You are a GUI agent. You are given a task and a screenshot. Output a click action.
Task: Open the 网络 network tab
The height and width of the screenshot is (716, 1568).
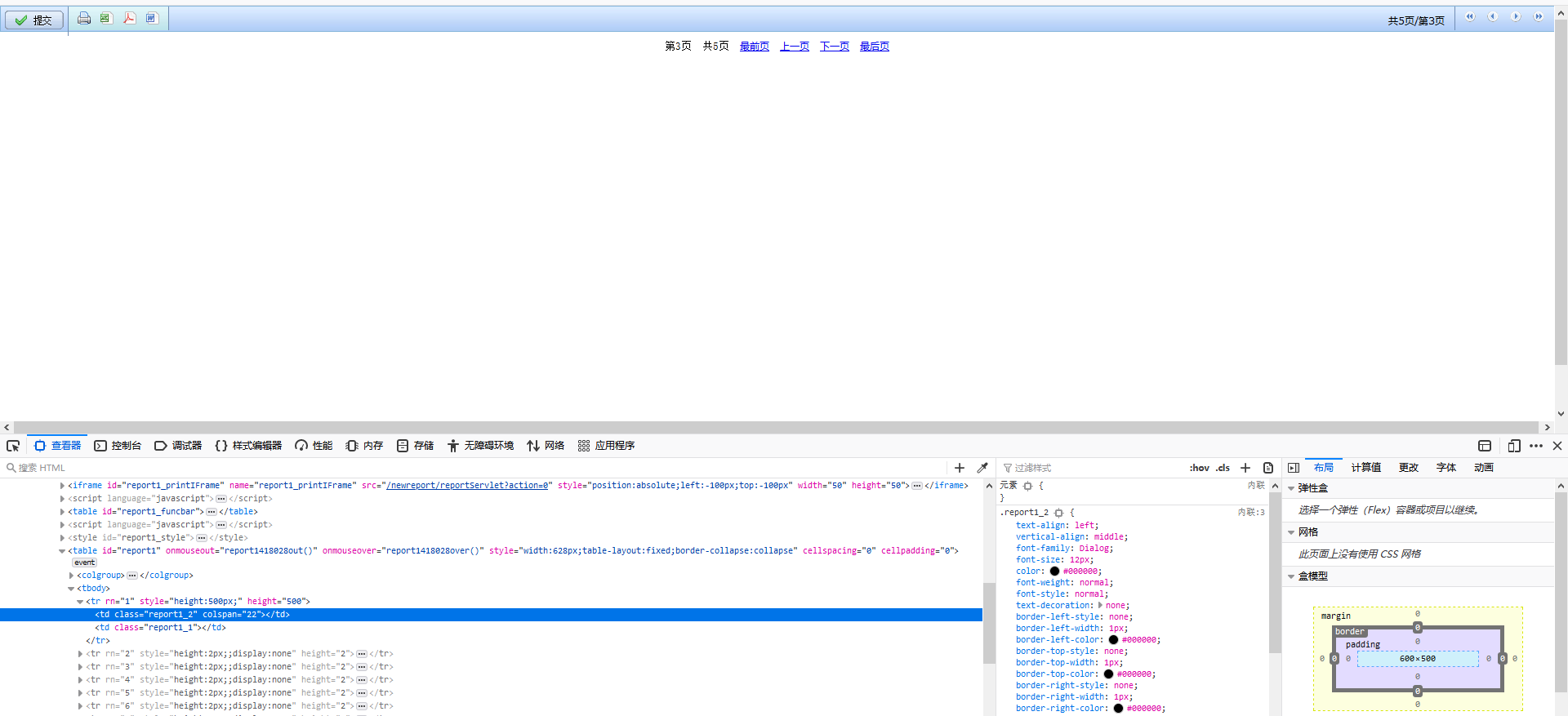tap(546, 446)
